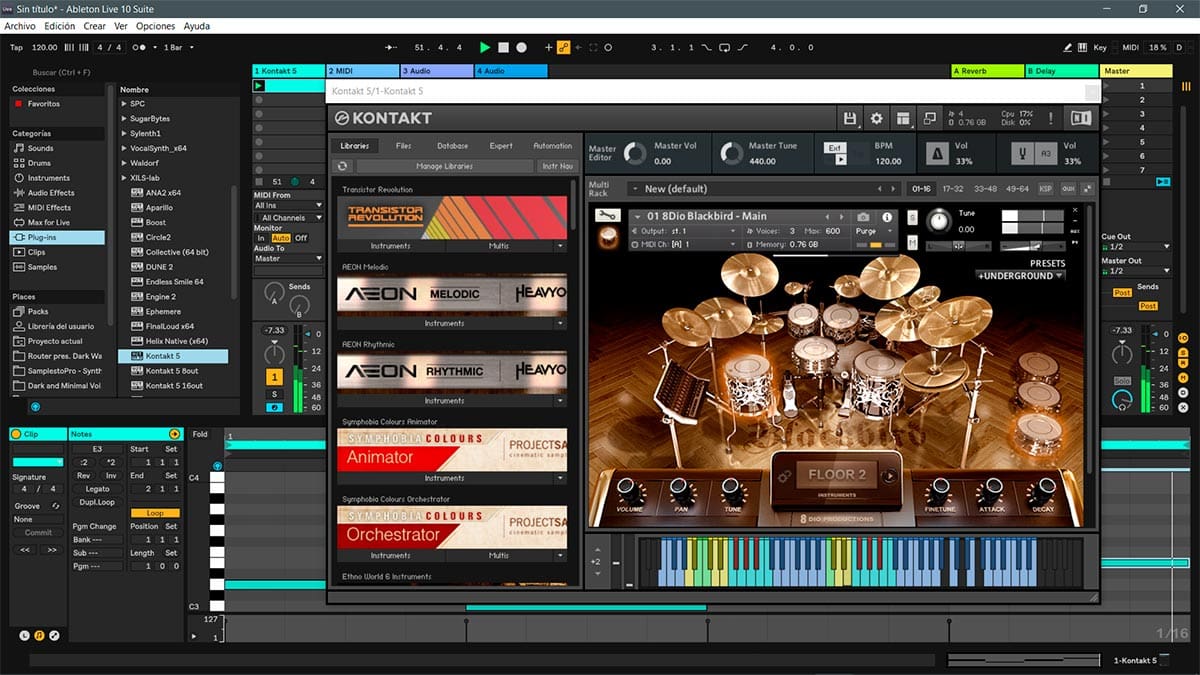The image size is (1200, 675).
Task: Open the Archivo menu
Action: [x=20, y=26]
